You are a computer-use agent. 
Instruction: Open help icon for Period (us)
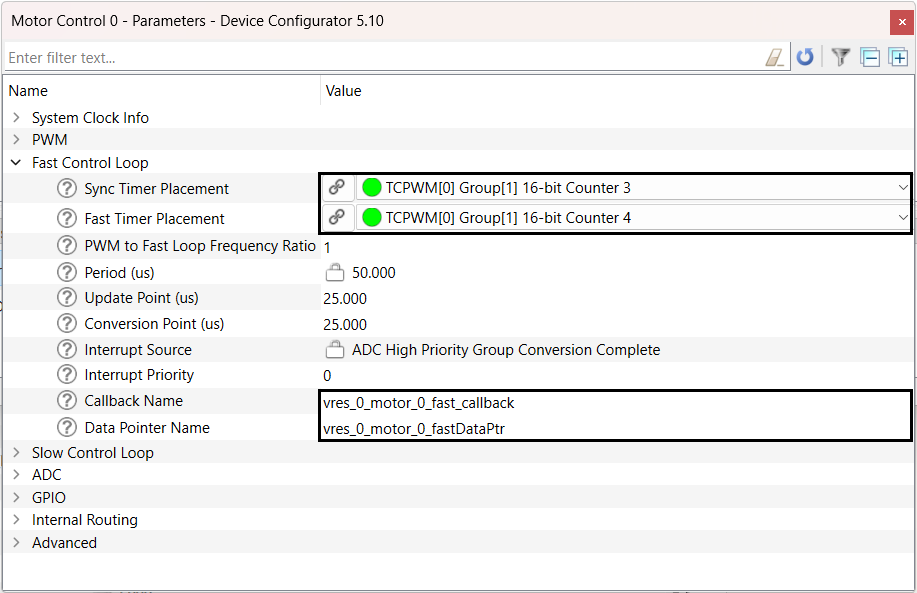click(67, 273)
